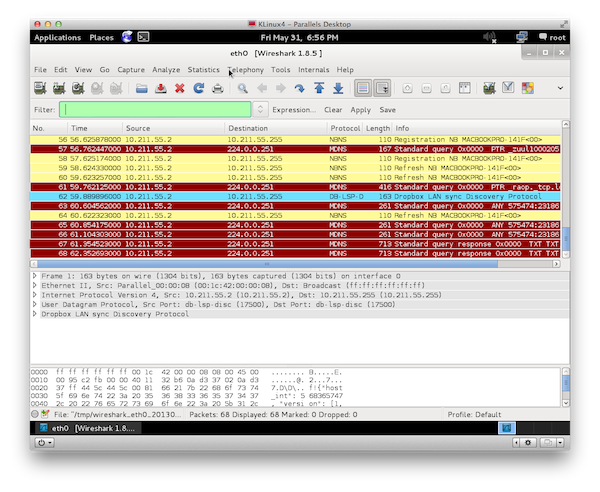Open capture file comment status icon
This screenshot has height=492, width=600.
tap(46, 414)
